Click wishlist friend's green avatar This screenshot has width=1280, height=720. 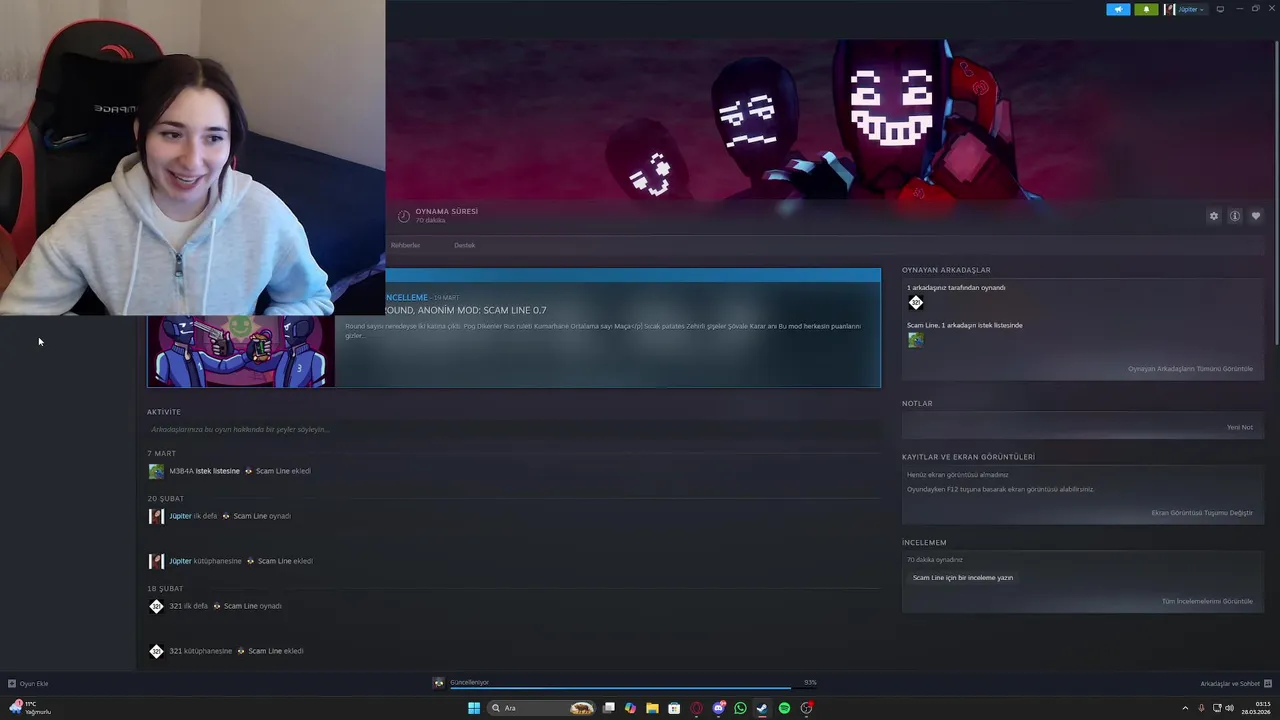coord(915,340)
